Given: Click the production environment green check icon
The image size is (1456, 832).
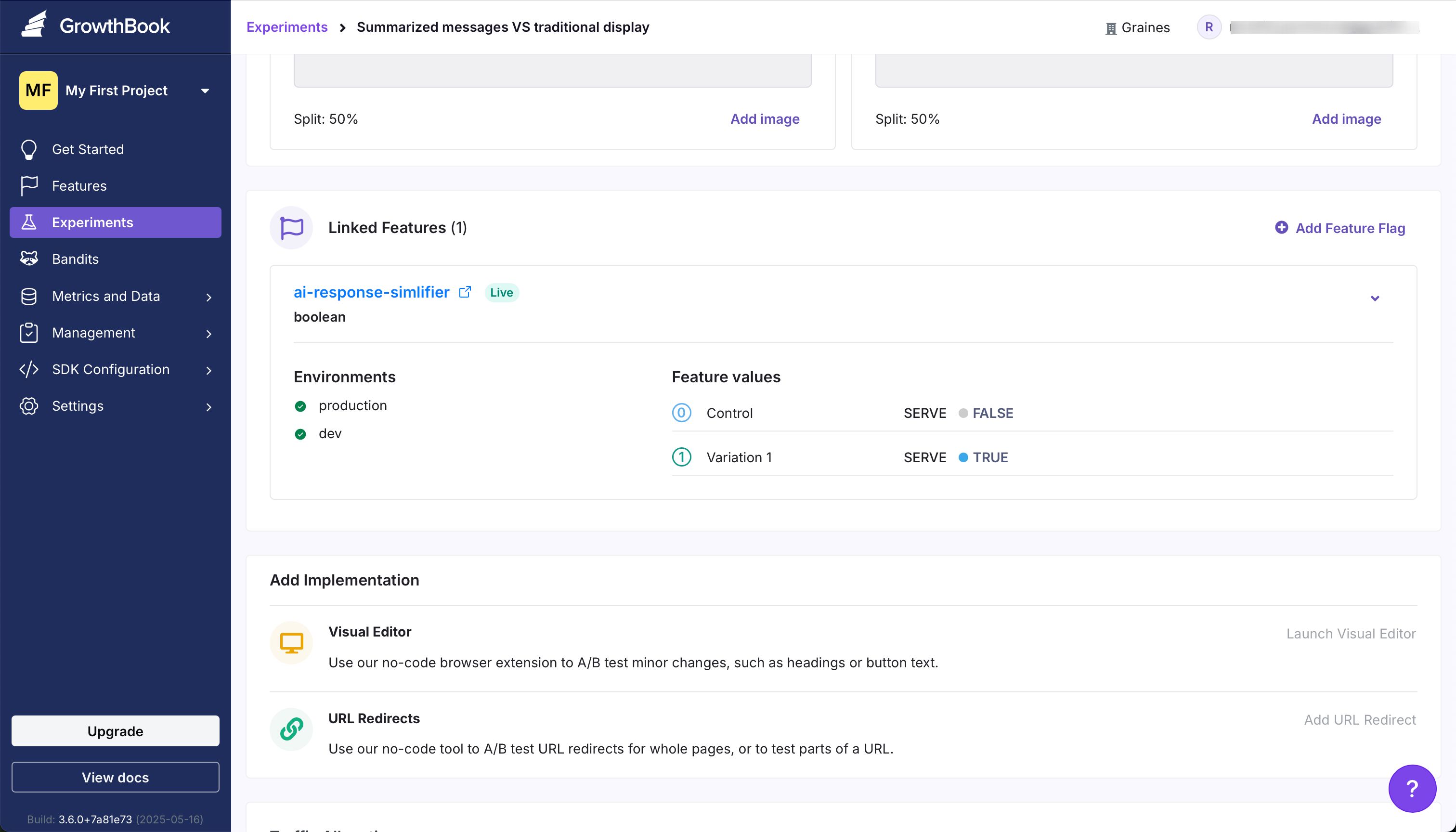Looking at the screenshot, I should click(300, 406).
